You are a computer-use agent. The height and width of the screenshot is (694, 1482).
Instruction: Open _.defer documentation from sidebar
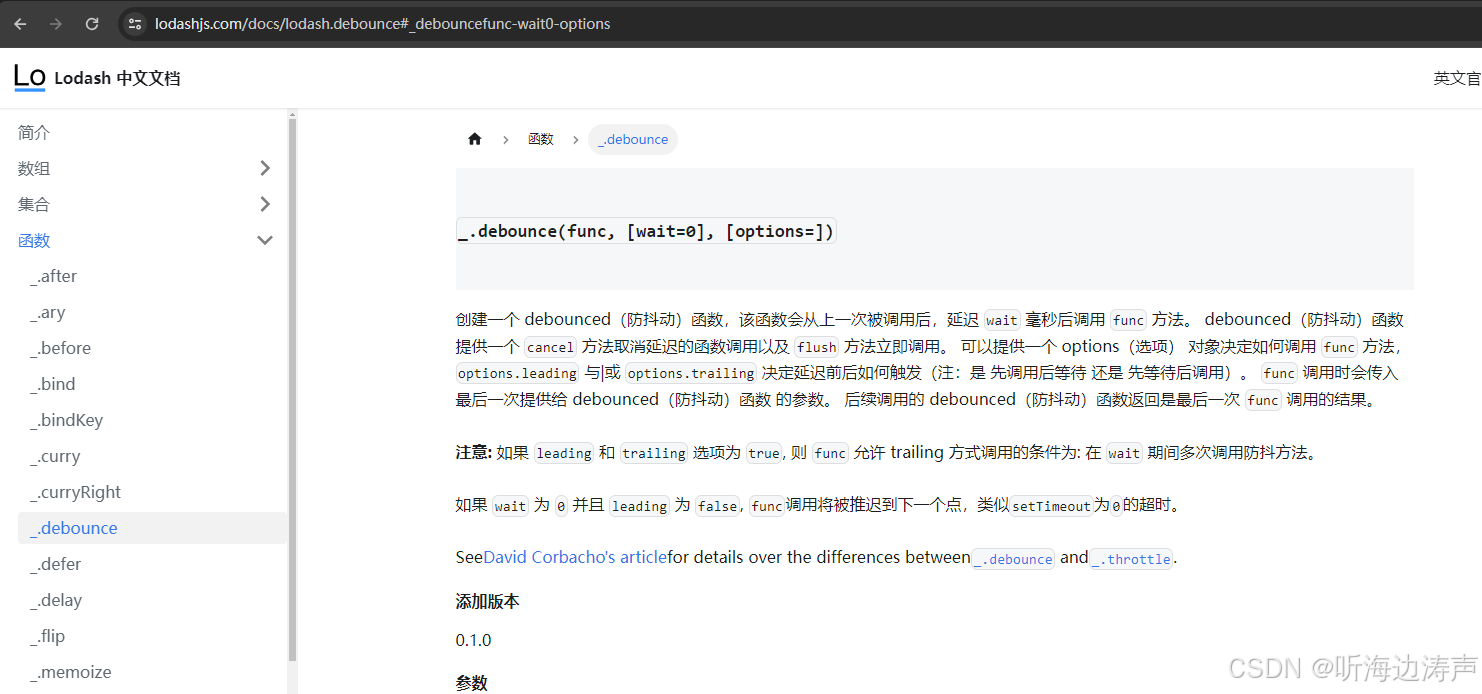[55, 563]
